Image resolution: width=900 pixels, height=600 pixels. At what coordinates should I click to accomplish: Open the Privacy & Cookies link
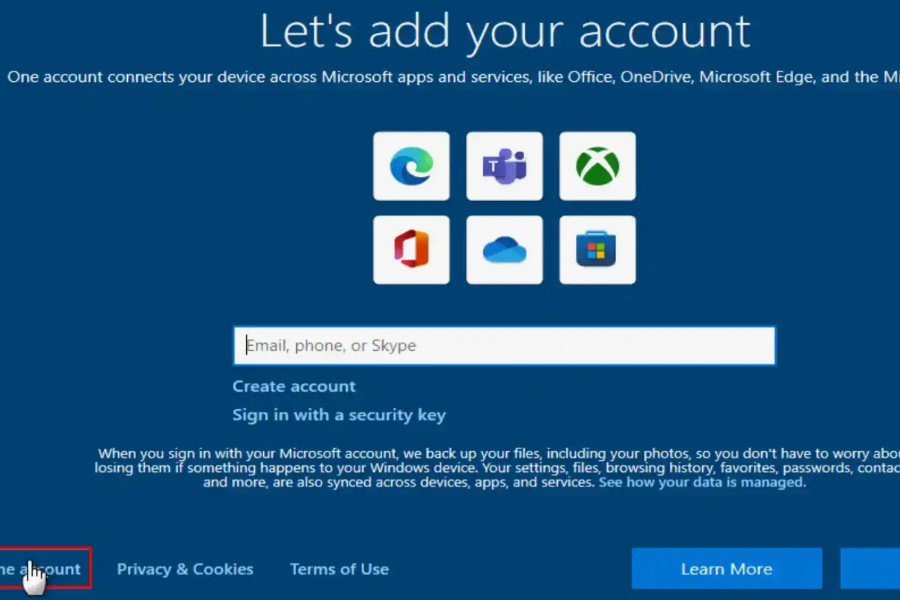coord(185,569)
